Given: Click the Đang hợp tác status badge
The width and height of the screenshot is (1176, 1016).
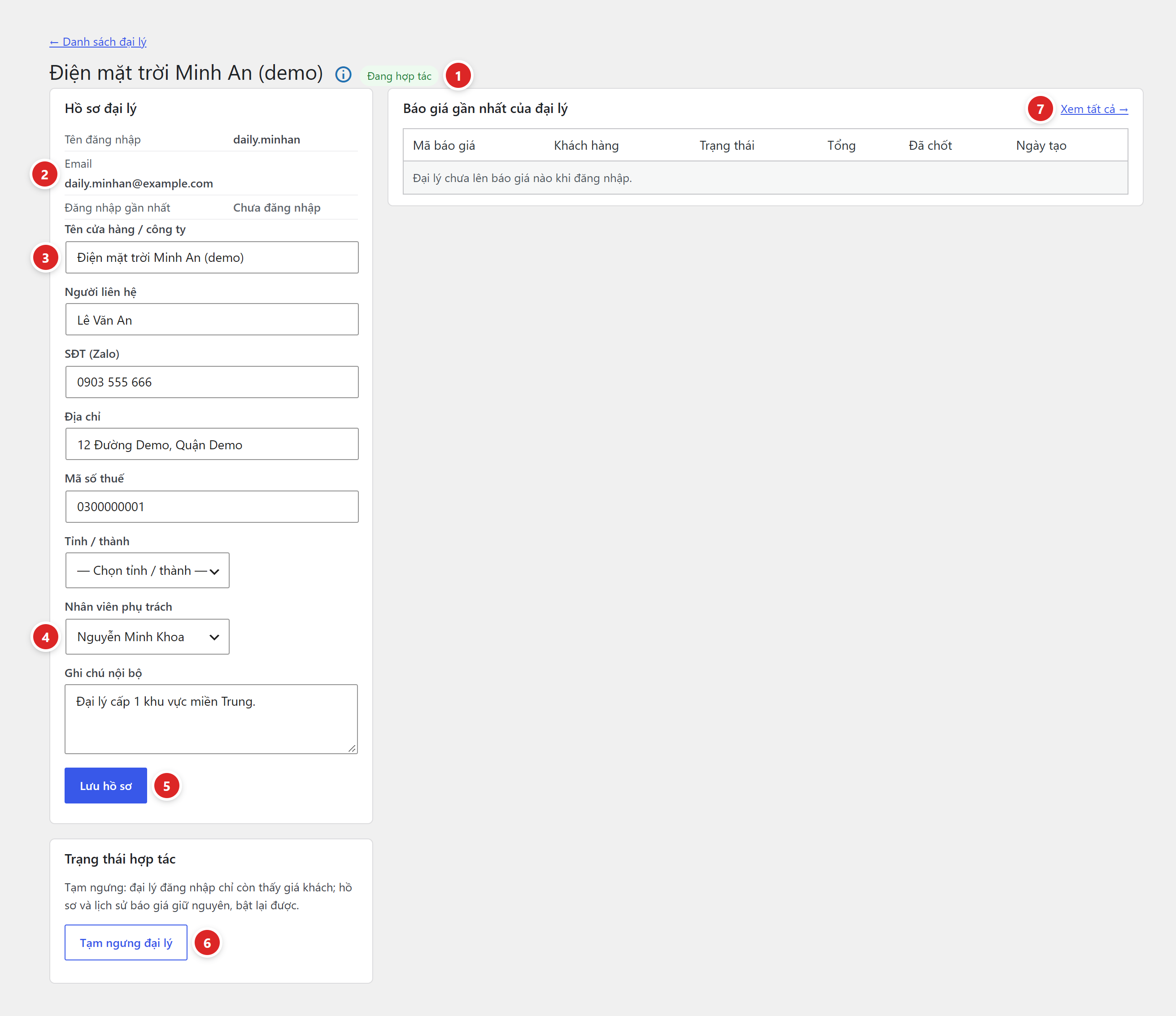Looking at the screenshot, I should tap(399, 76).
